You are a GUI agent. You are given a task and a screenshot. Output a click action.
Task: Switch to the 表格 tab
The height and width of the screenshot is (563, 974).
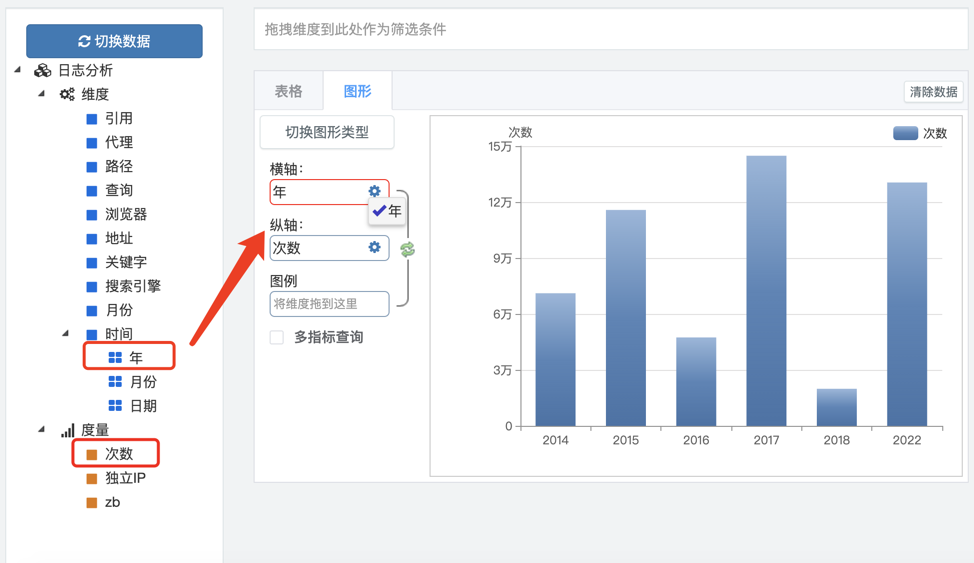click(x=288, y=91)
